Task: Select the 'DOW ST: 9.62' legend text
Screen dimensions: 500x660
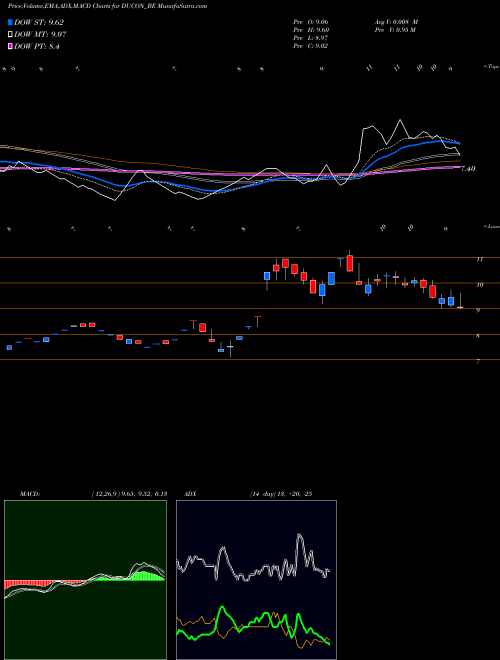Action: [x=39, y=23]
